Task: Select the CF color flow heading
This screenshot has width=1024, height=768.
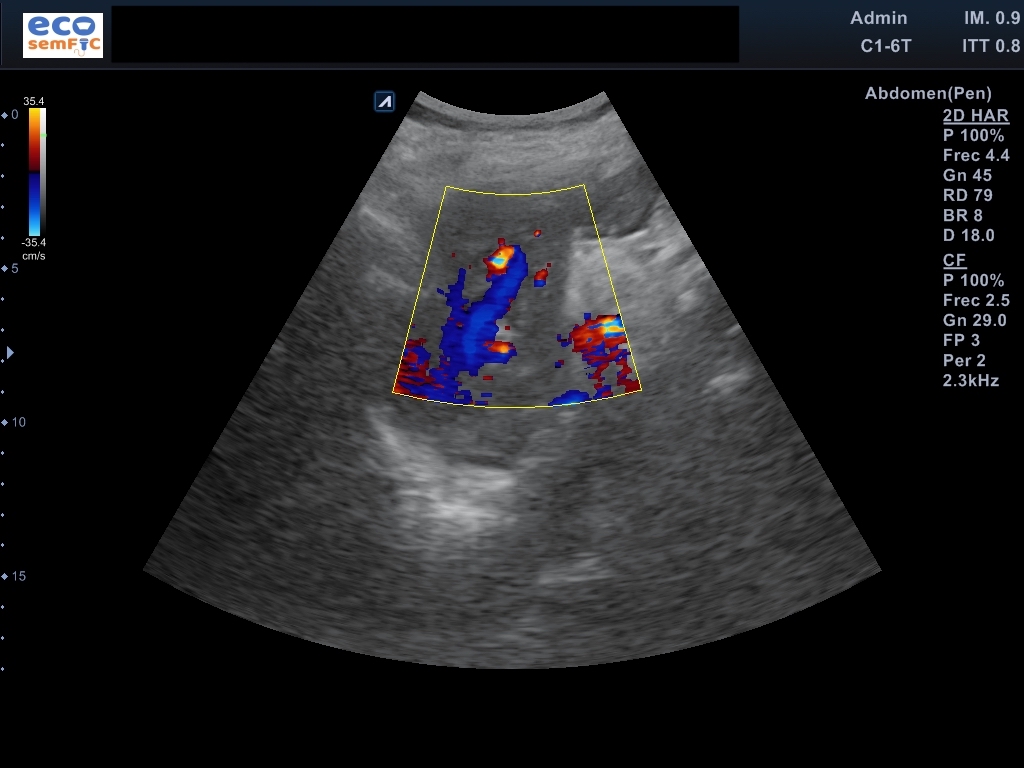Action: (954, 261)
